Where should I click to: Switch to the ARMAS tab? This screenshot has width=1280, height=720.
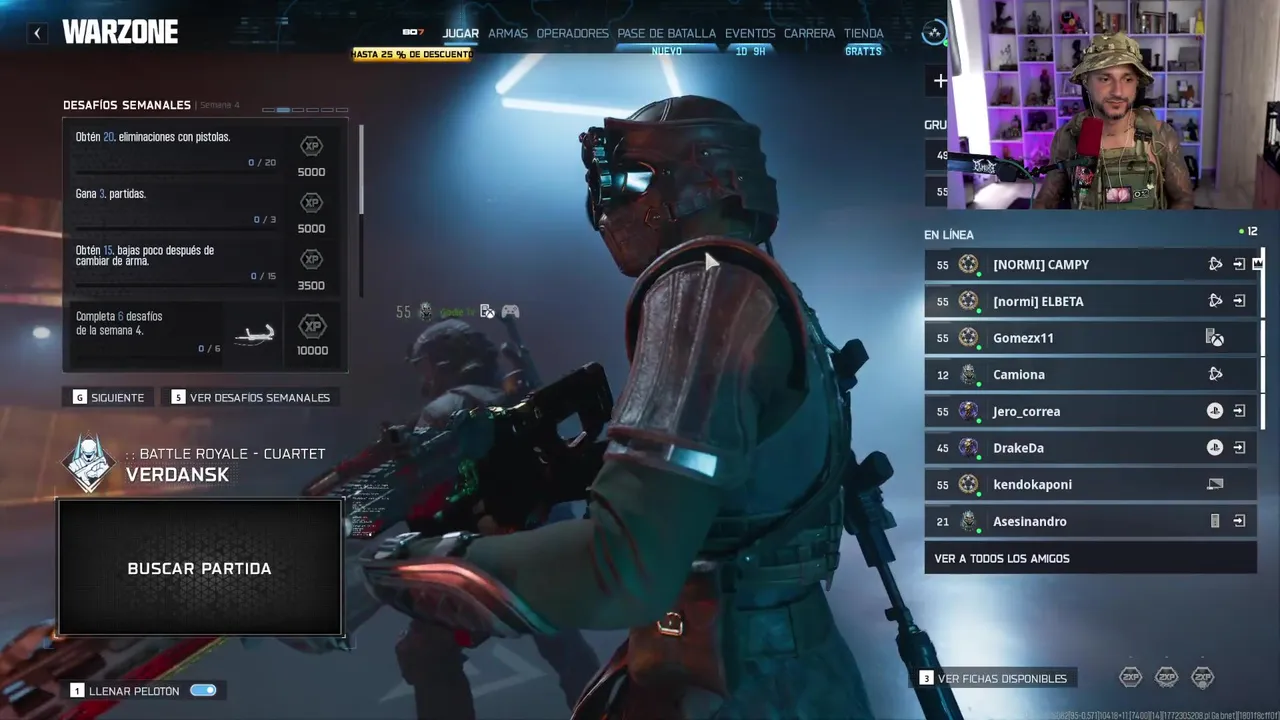[508, 33]
